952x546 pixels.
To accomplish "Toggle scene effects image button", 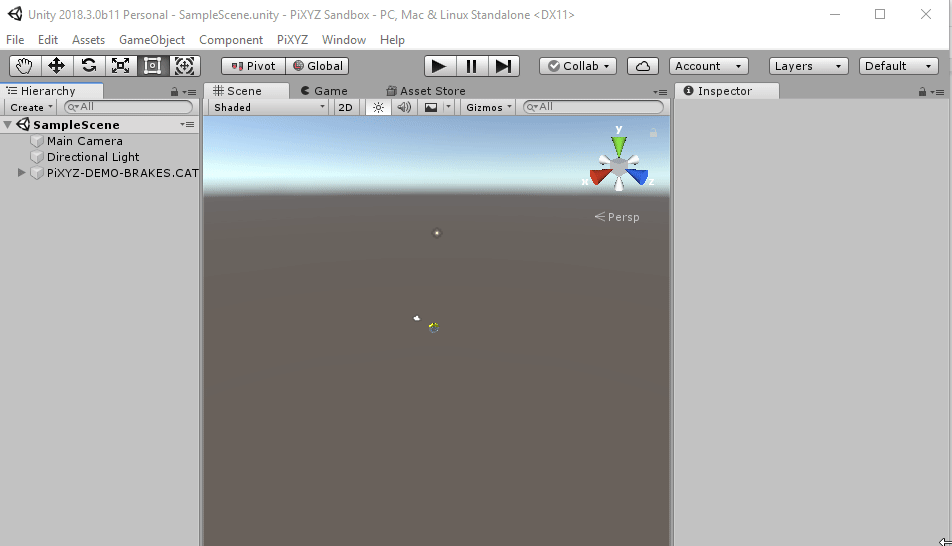I will point(431,107).
